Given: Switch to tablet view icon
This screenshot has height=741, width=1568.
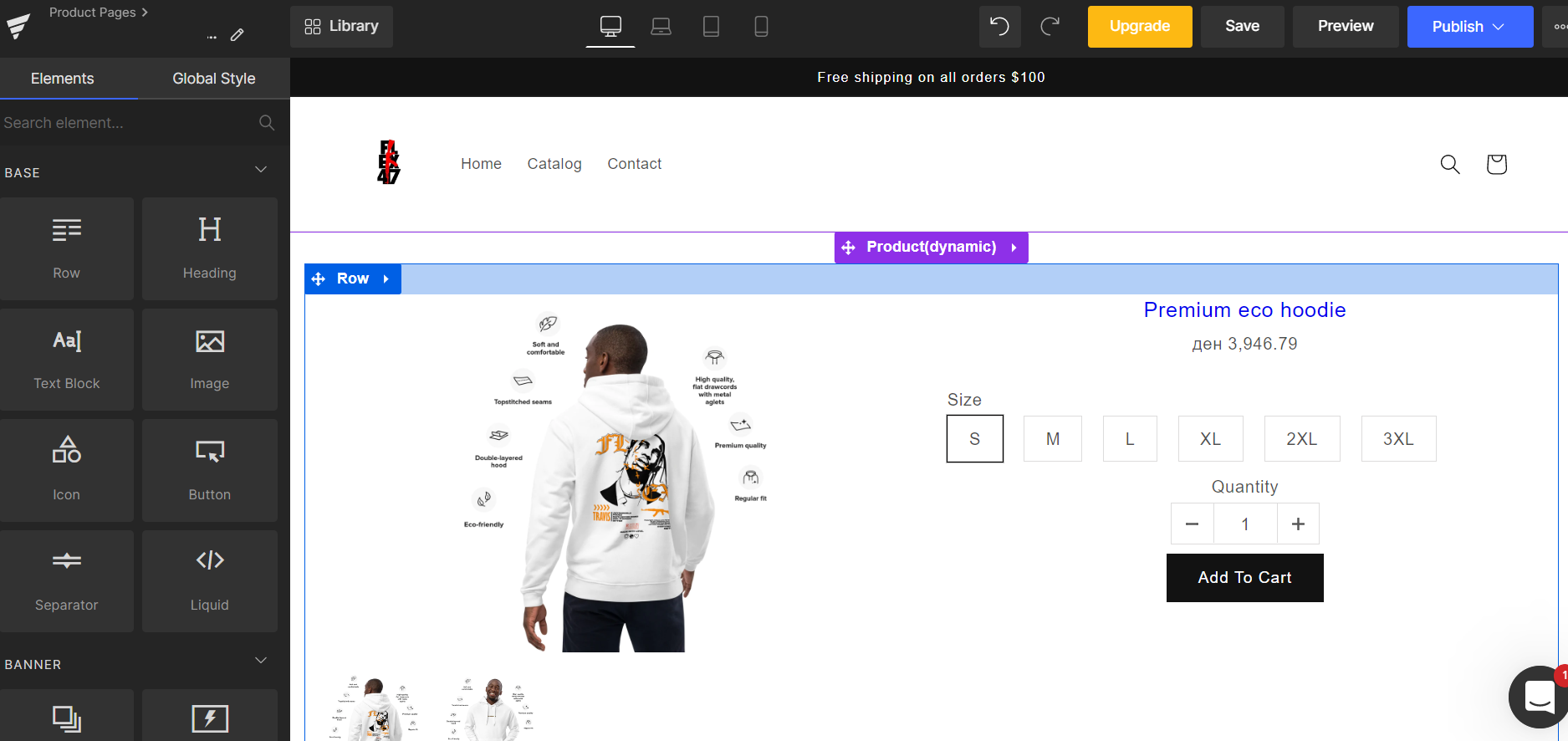Looking at the screenshot, I should coord(711,26).
